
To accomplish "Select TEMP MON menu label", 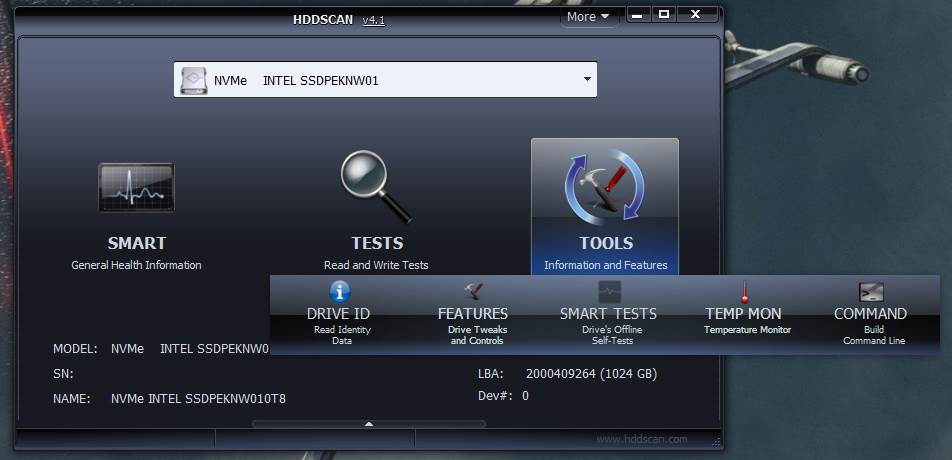I will coord(743,314).
